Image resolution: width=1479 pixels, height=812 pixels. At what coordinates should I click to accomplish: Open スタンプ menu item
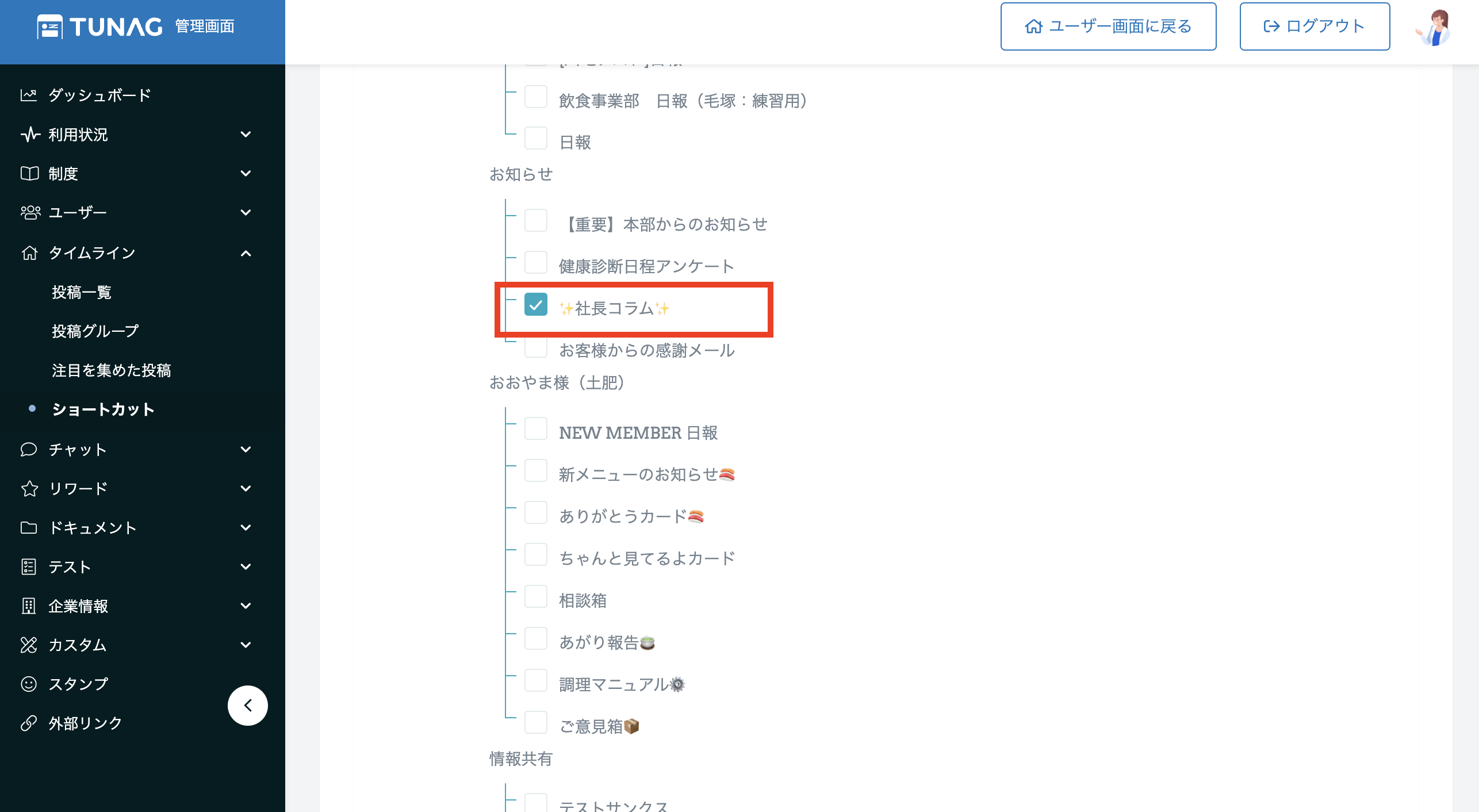[x=79, y=684]
